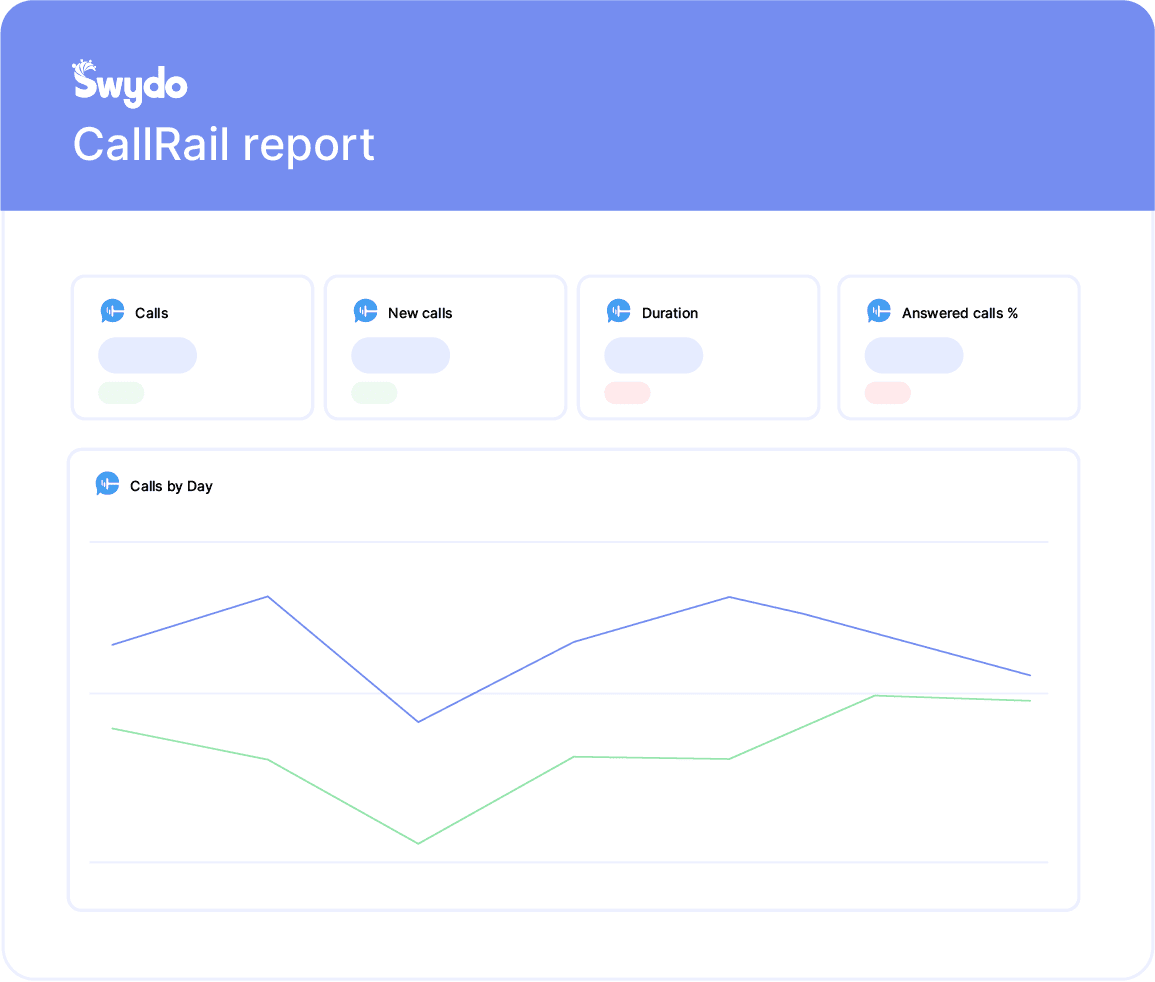Click the CallRail icon on Answered calls % card

879,311
